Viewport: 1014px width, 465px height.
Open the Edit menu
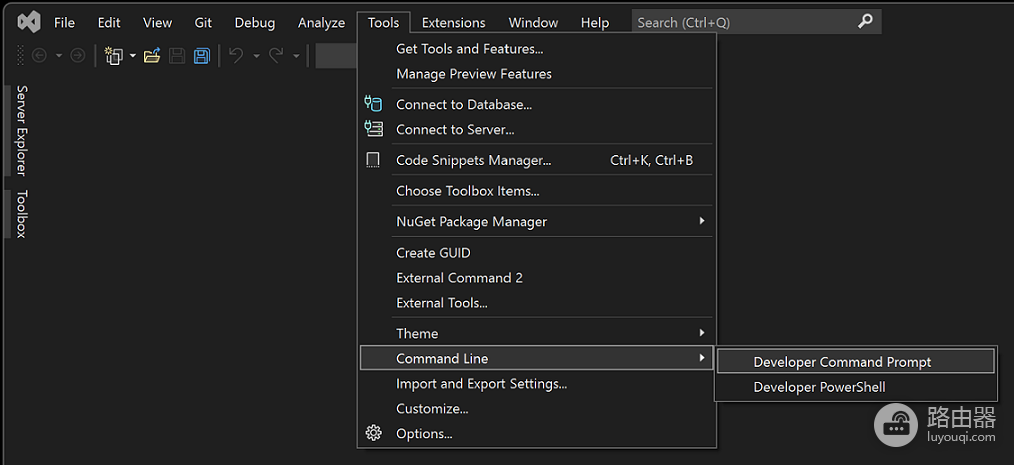(x=109, y=23)
